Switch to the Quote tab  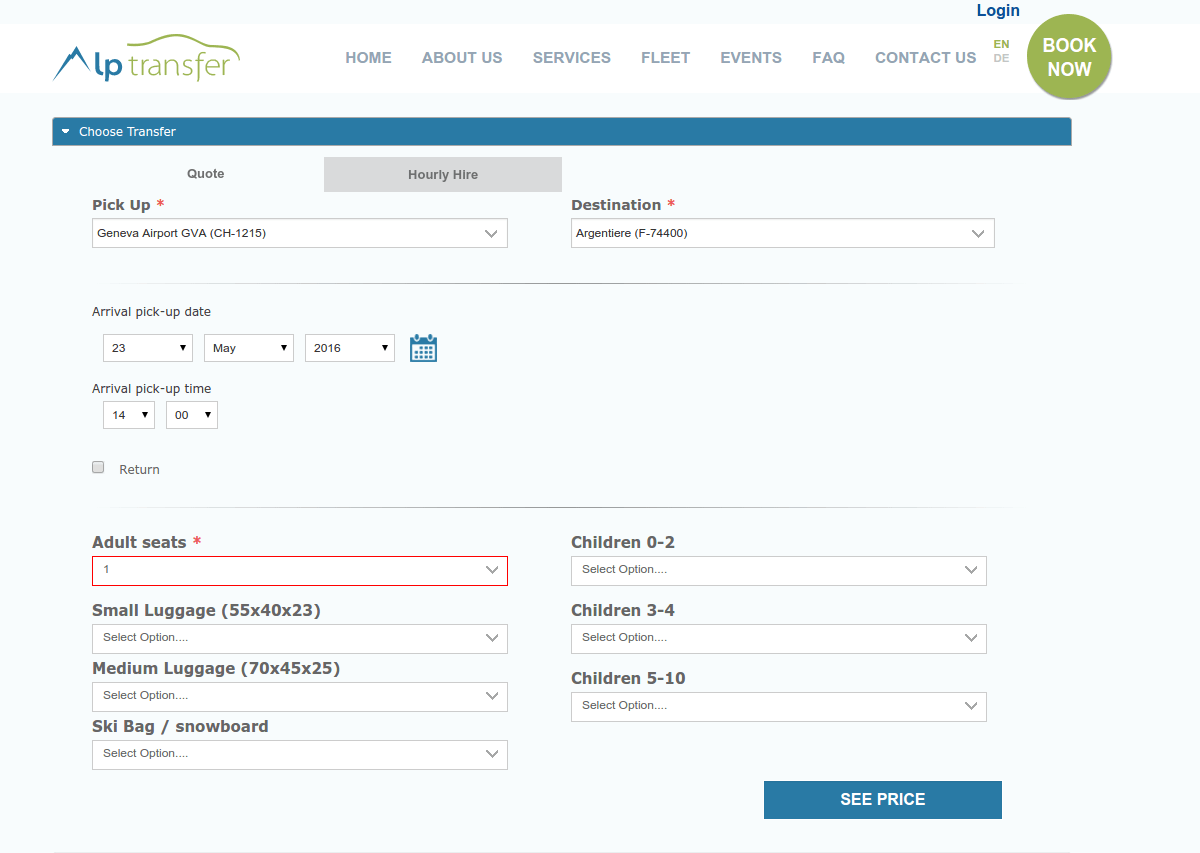206,174
